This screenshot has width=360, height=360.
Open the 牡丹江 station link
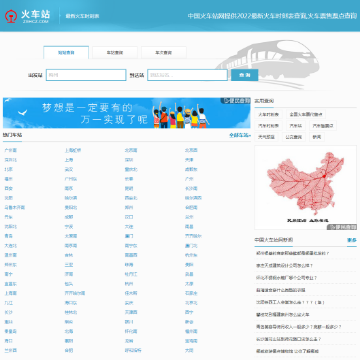pyautogui.click(x=131, y=274)
